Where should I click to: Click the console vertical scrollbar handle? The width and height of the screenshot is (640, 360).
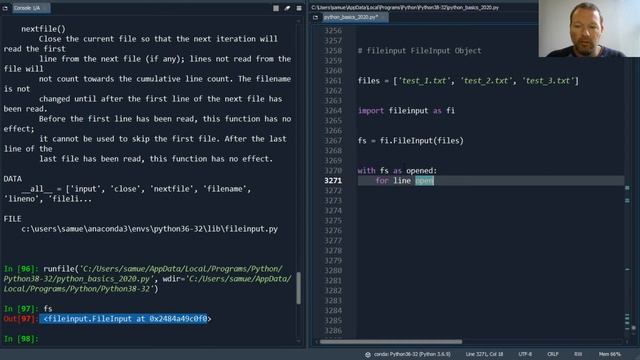pos(298,288)
